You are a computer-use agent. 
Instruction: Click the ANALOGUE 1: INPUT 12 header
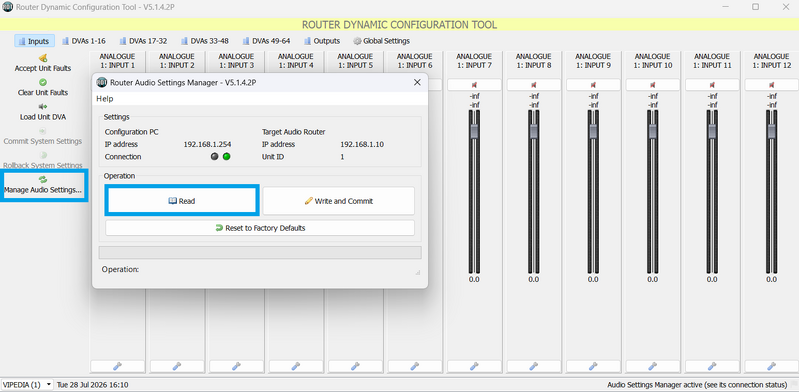tap(771, 61)
